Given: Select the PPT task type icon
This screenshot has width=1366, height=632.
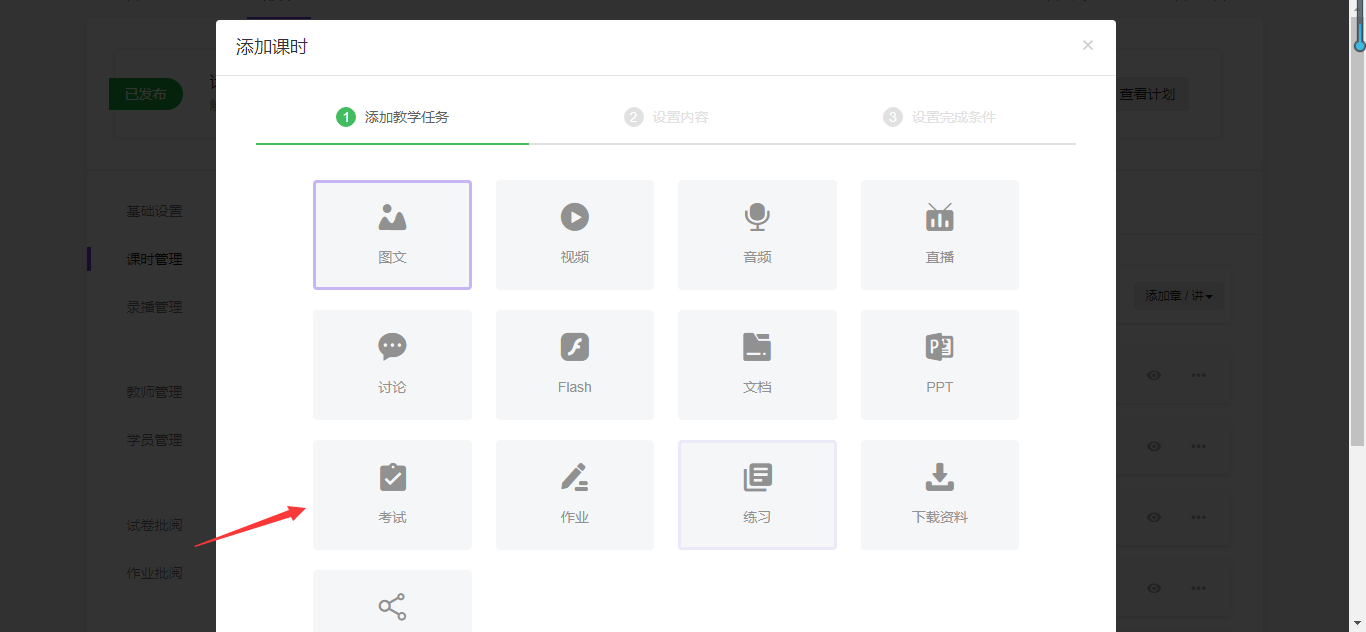Looking at the screenshot, I should (939, 348).
